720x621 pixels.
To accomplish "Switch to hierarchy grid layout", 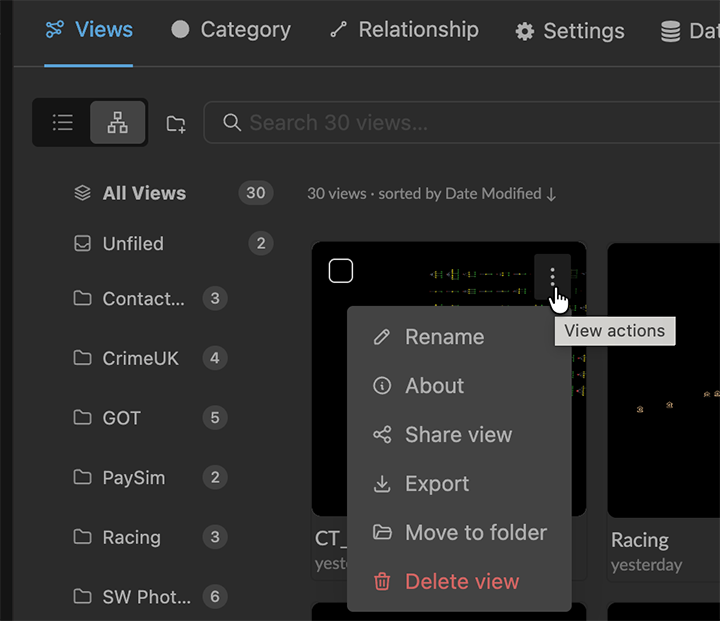I will coord(118,122).
